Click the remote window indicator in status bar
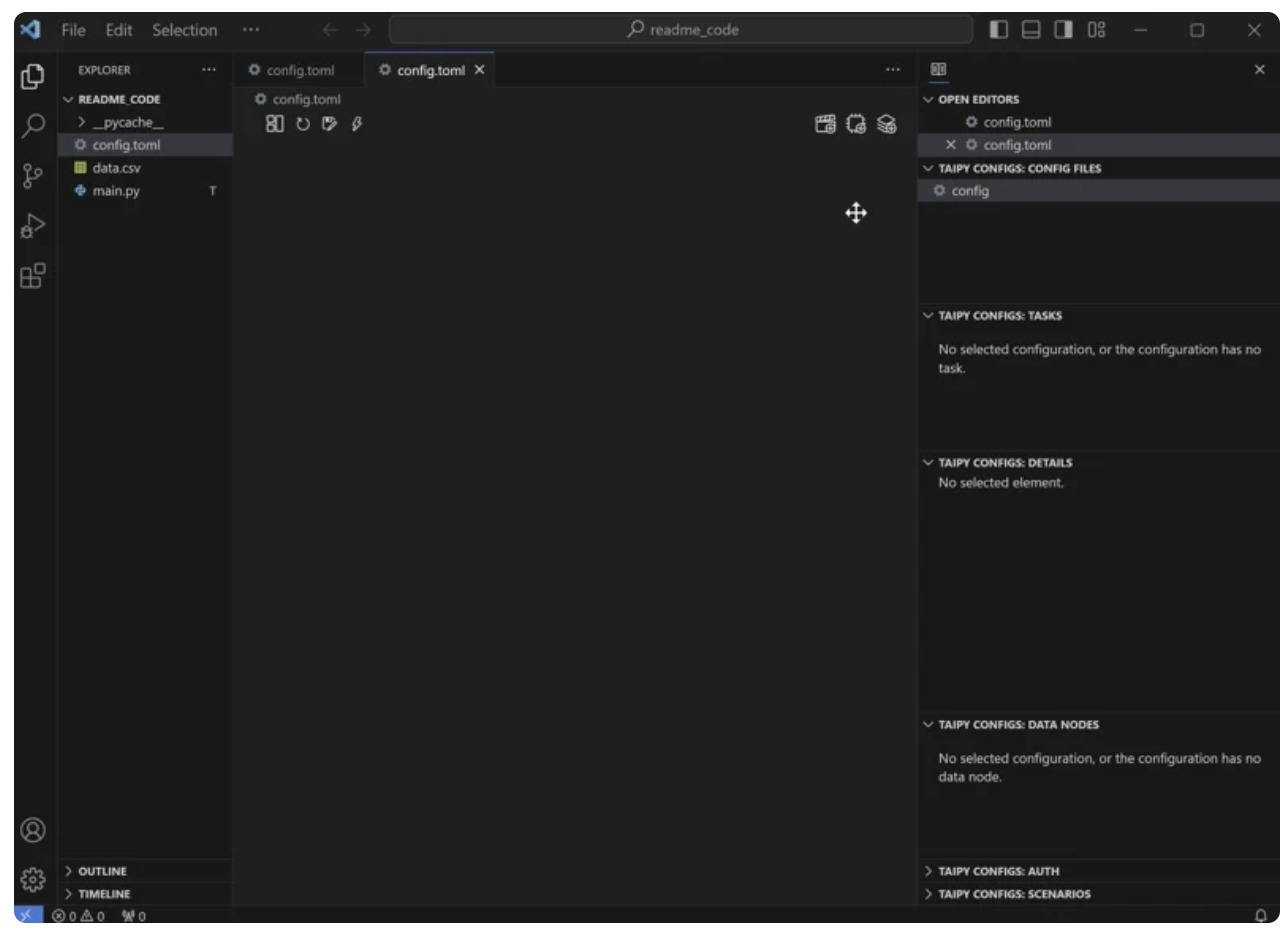 (x=30, y=914)
